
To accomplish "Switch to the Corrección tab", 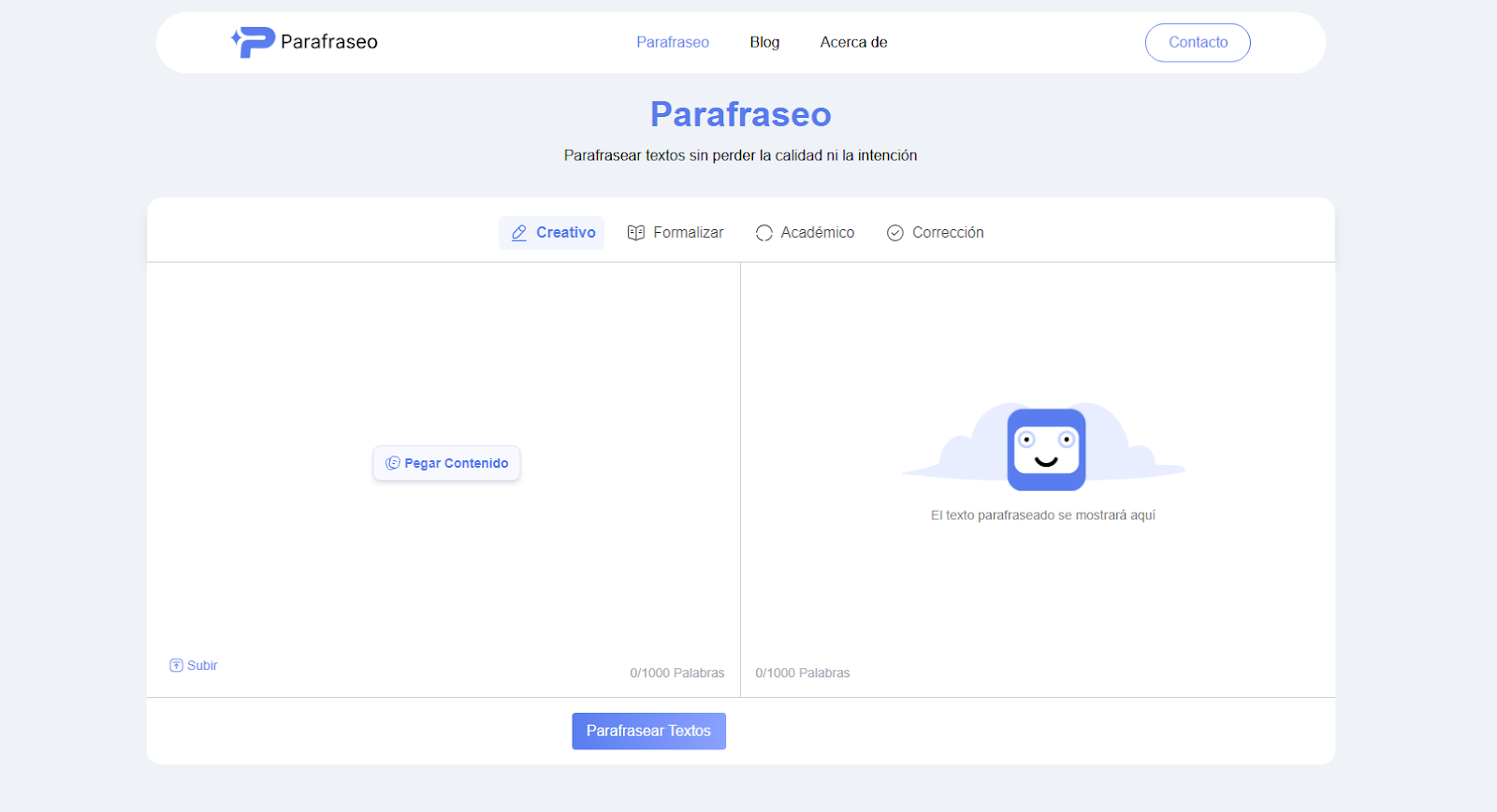I will coord(936,233).
